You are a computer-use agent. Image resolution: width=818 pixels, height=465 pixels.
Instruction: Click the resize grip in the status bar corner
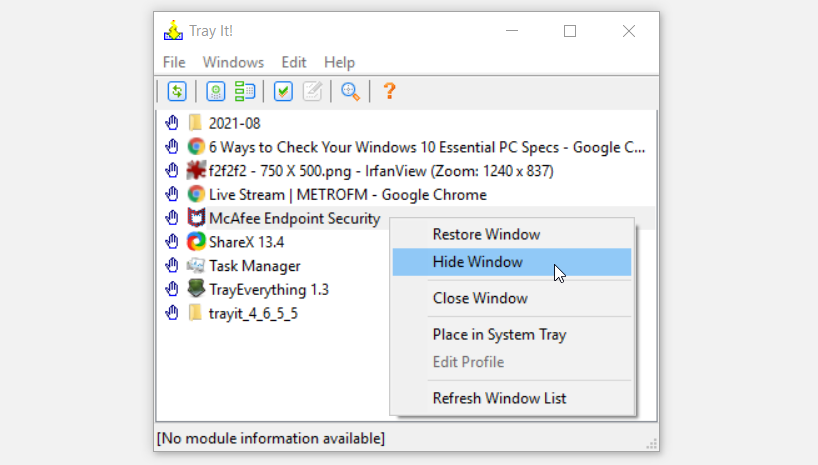[x=652, y=444]
